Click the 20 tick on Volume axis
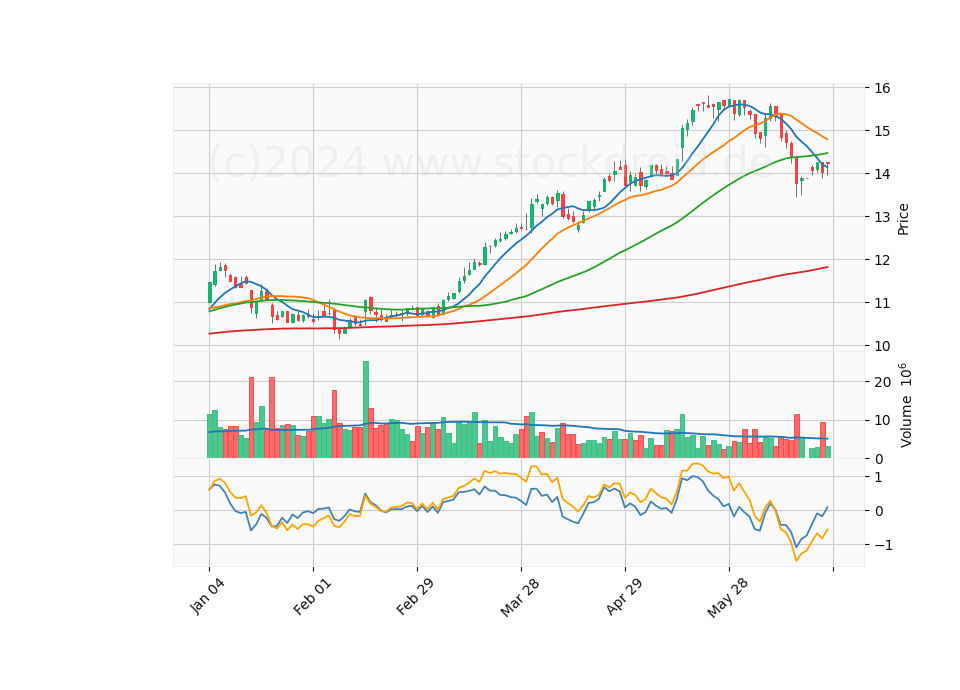960x690 pixels. (882, 382)
